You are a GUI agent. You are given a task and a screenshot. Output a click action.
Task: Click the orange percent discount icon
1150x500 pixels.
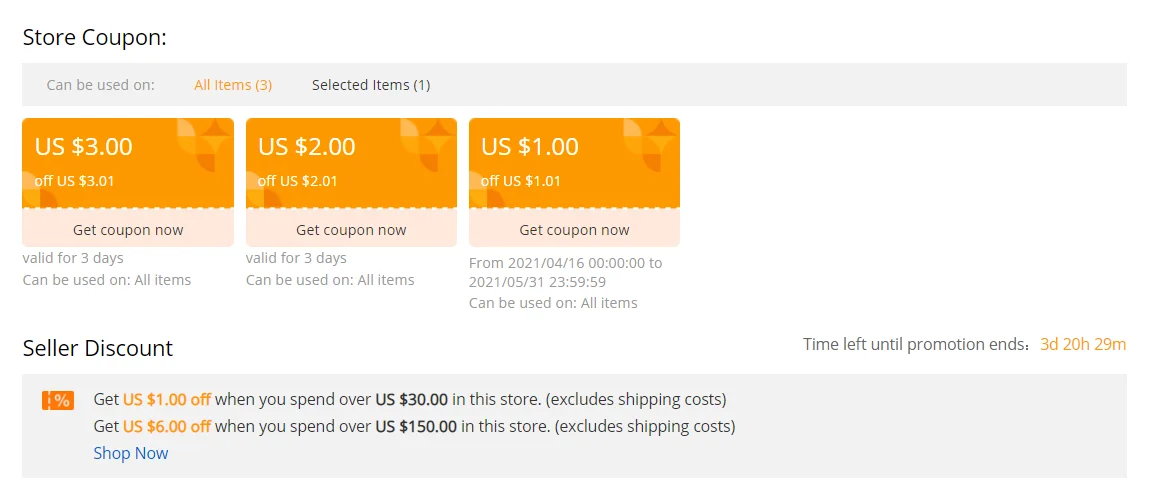[x=58, y=400]
